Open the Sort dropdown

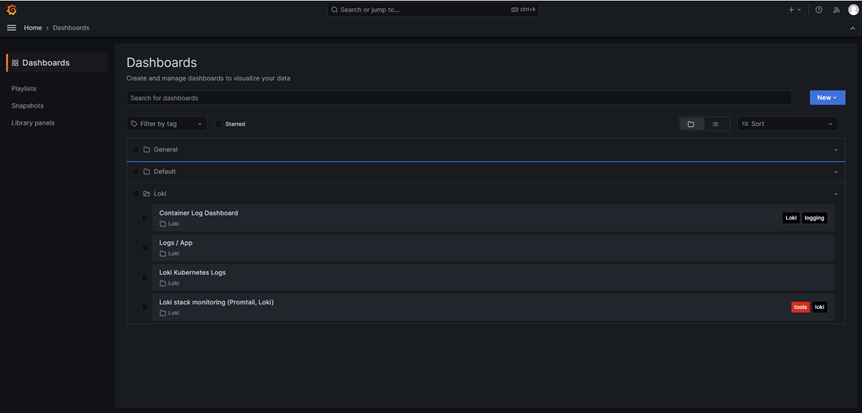coord(787,124)
